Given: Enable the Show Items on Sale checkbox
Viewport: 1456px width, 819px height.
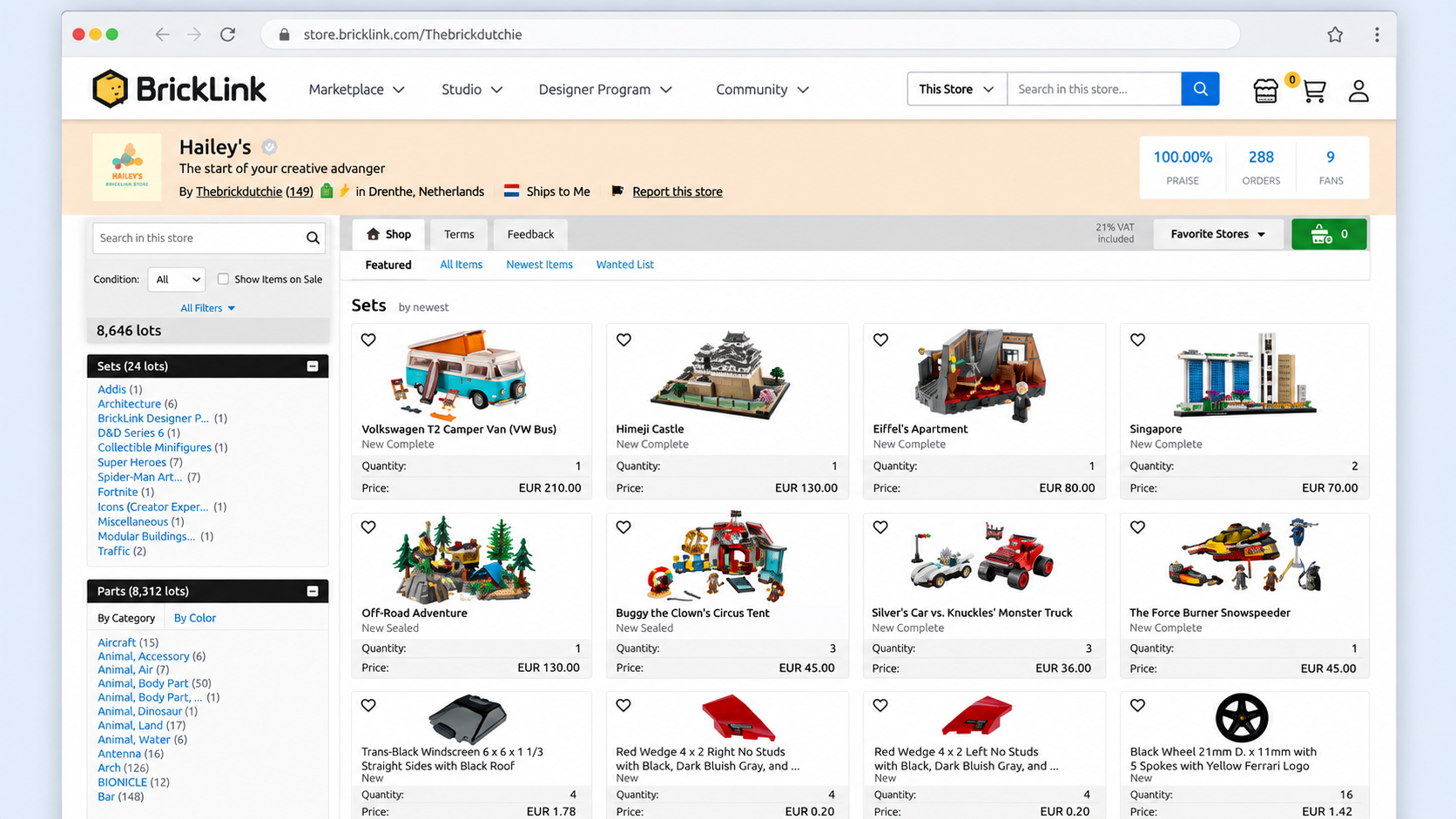Looking at the screenshot, I should pos(223,279).
